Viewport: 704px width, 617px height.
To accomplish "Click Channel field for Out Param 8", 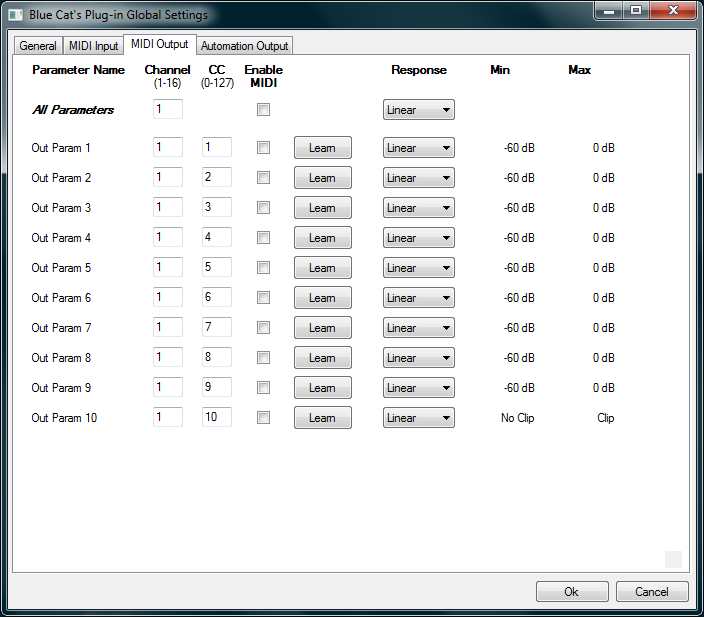I will pyautogui.click(x=168, y=357).
